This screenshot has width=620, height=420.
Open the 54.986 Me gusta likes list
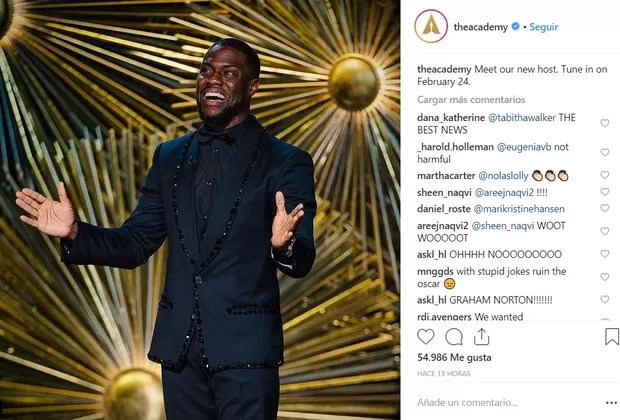coord(454,358)
